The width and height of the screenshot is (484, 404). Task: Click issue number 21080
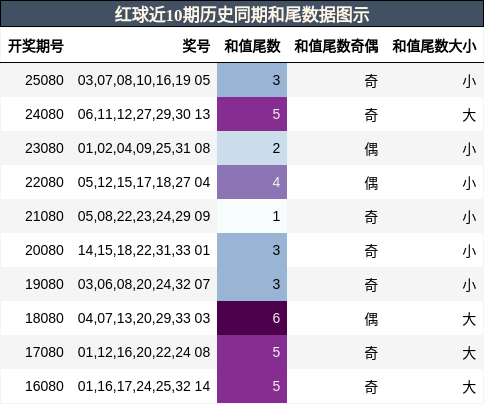[x=44, y=216]
